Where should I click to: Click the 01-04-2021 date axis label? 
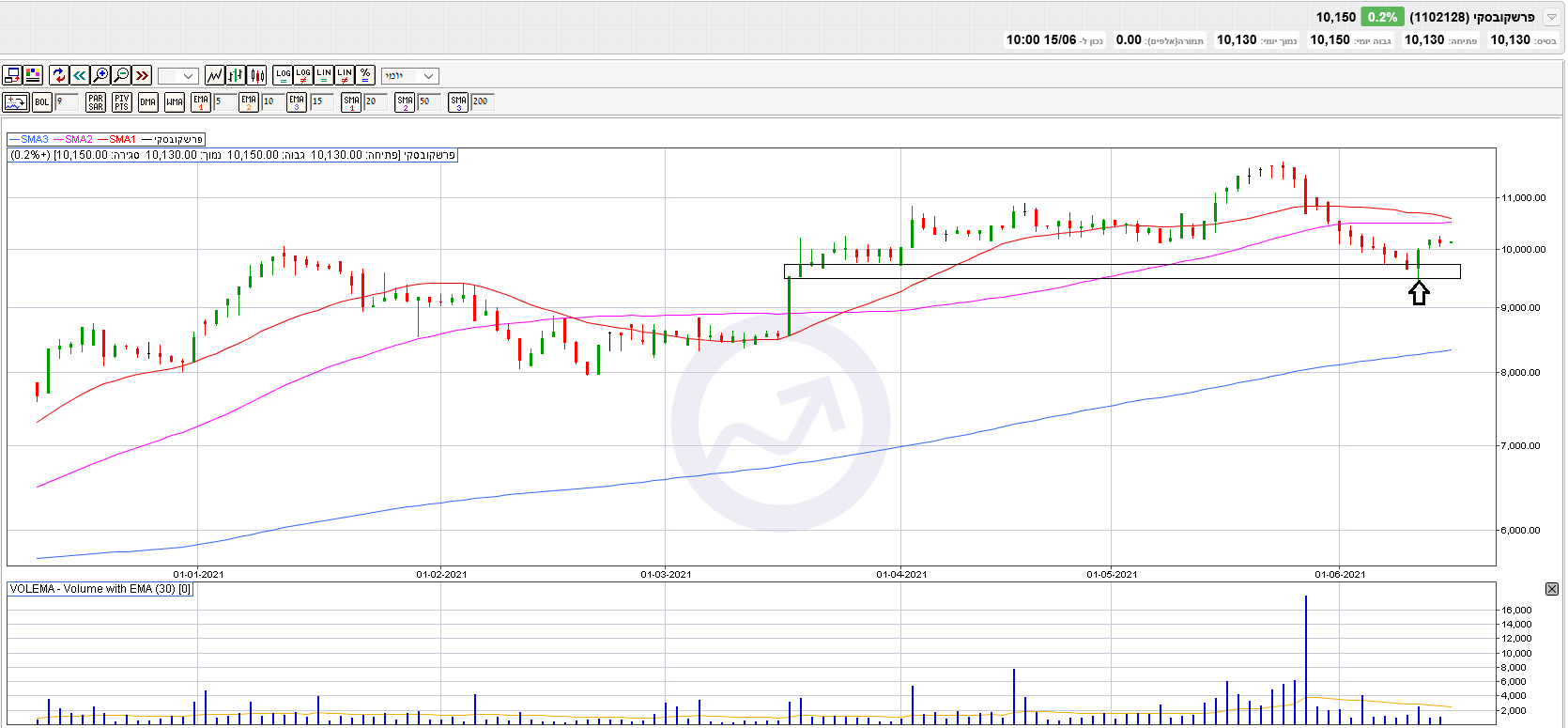(901, 574)
